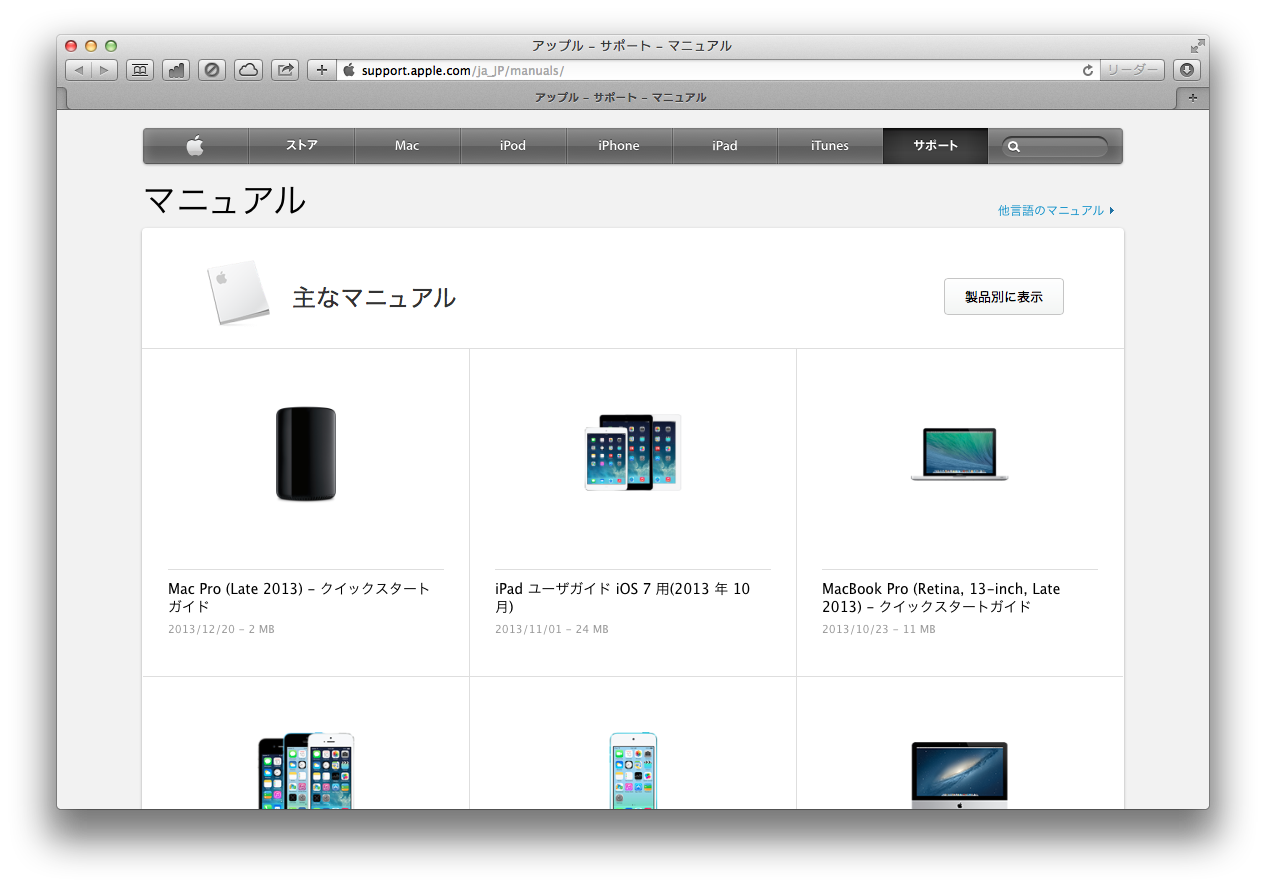Viewport: 1266px width, 888px height.
Task: Open a new tab with plus icon
Action: pos(1192,97)
